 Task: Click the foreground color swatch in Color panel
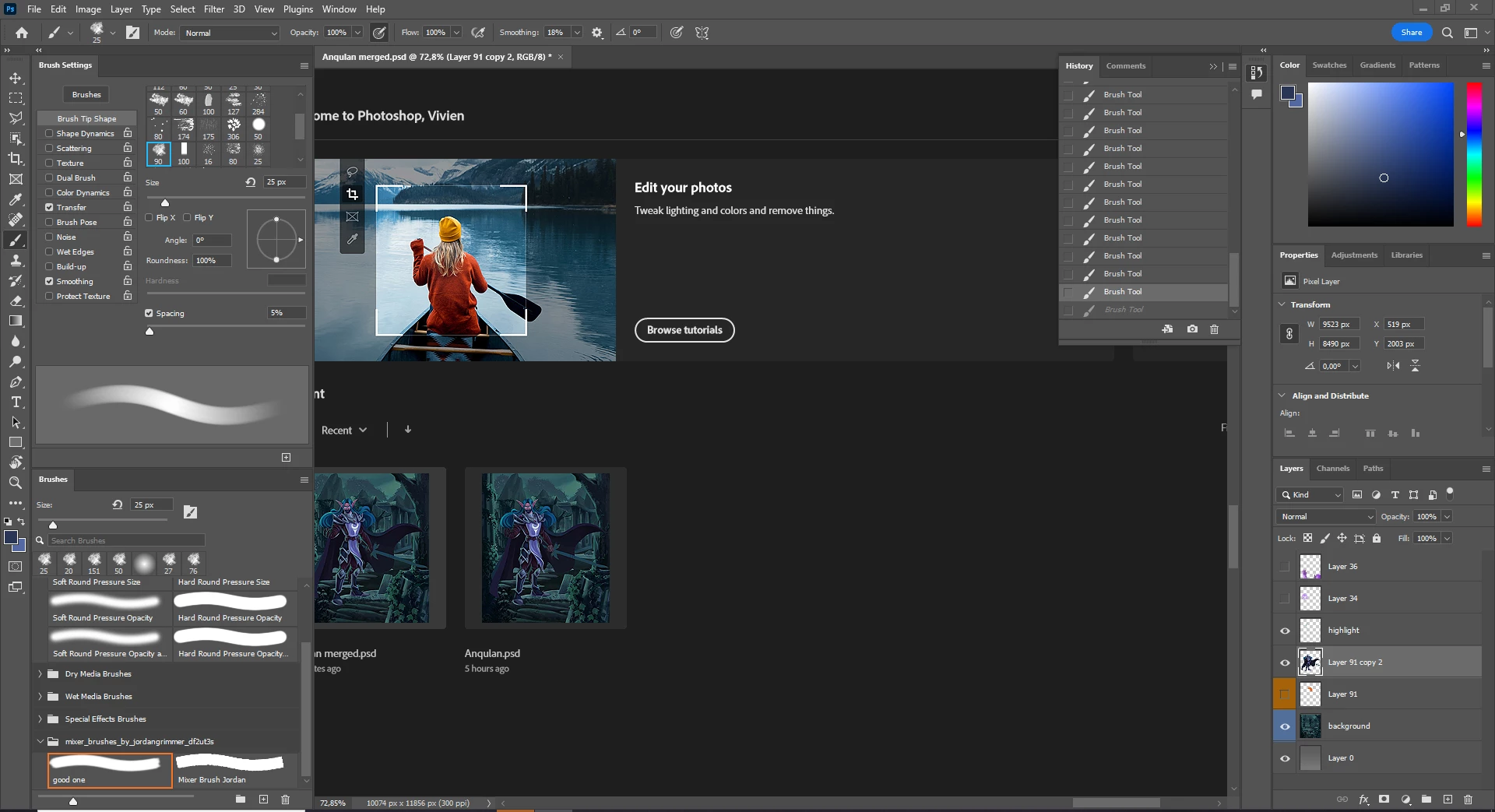(x=1288, y=94)
